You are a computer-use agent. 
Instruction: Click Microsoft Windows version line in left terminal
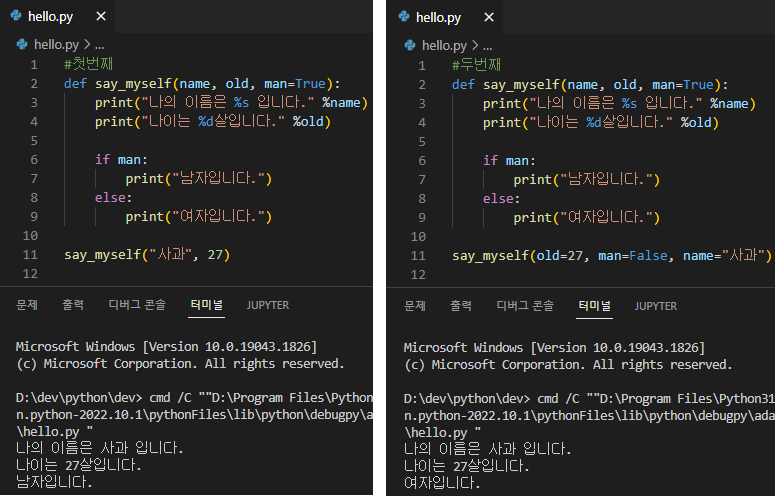[166, 346]
